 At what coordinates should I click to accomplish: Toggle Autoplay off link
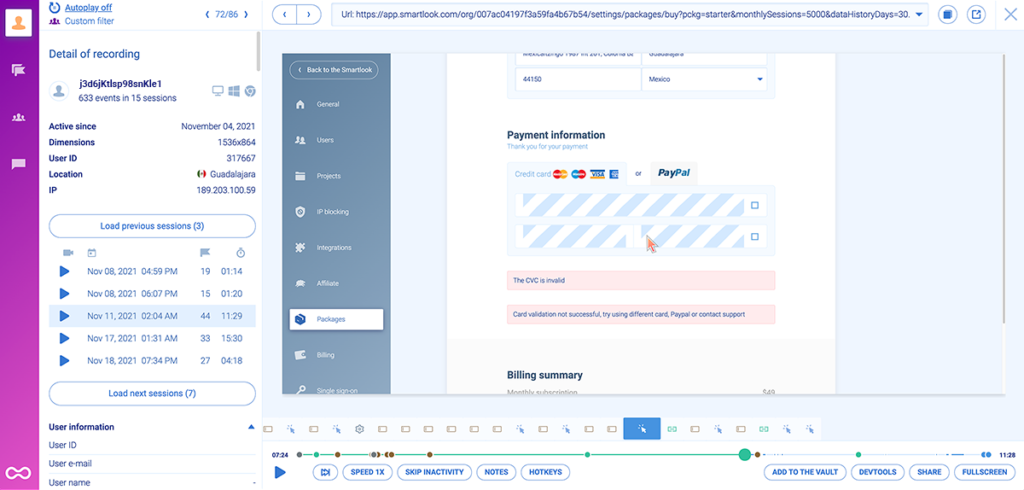point(86,8)
